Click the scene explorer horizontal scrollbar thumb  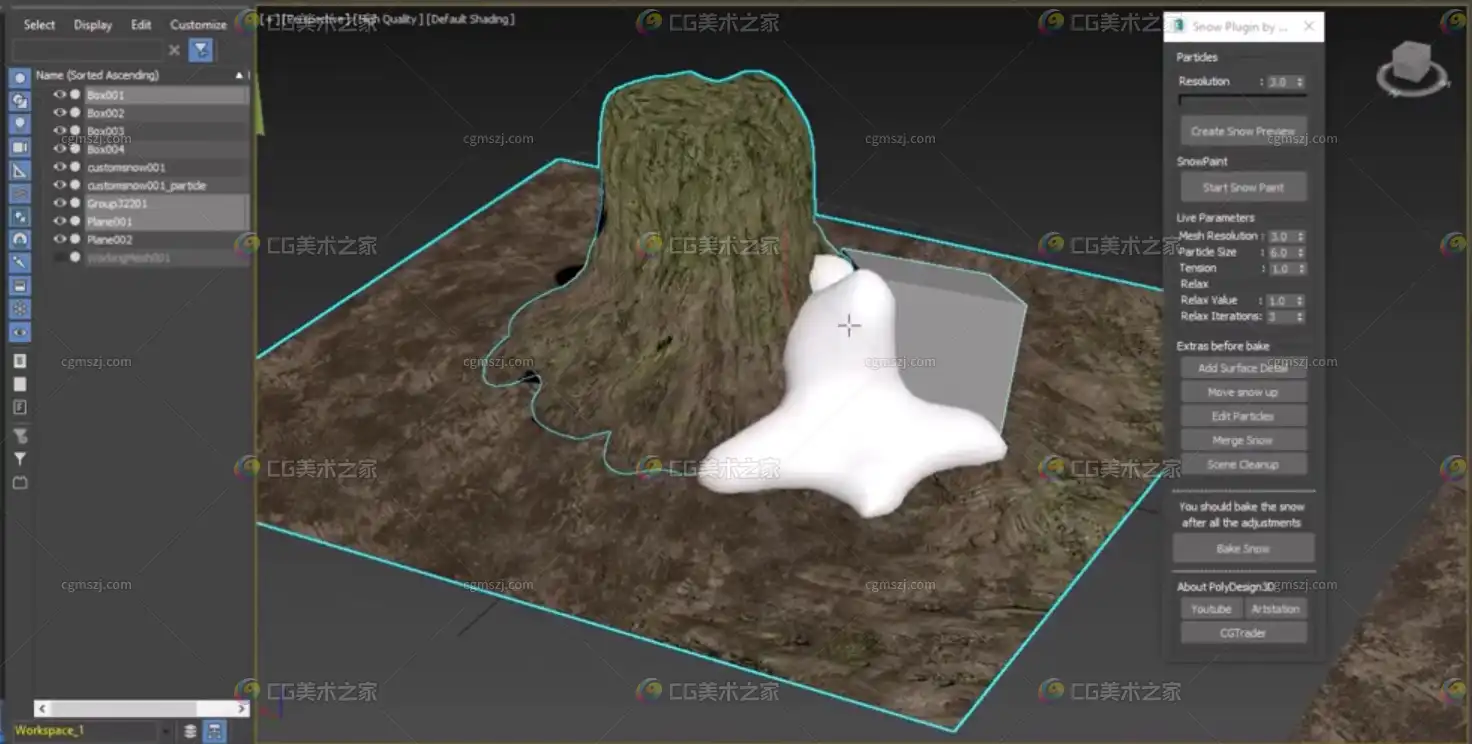click(x=123, y=708)
